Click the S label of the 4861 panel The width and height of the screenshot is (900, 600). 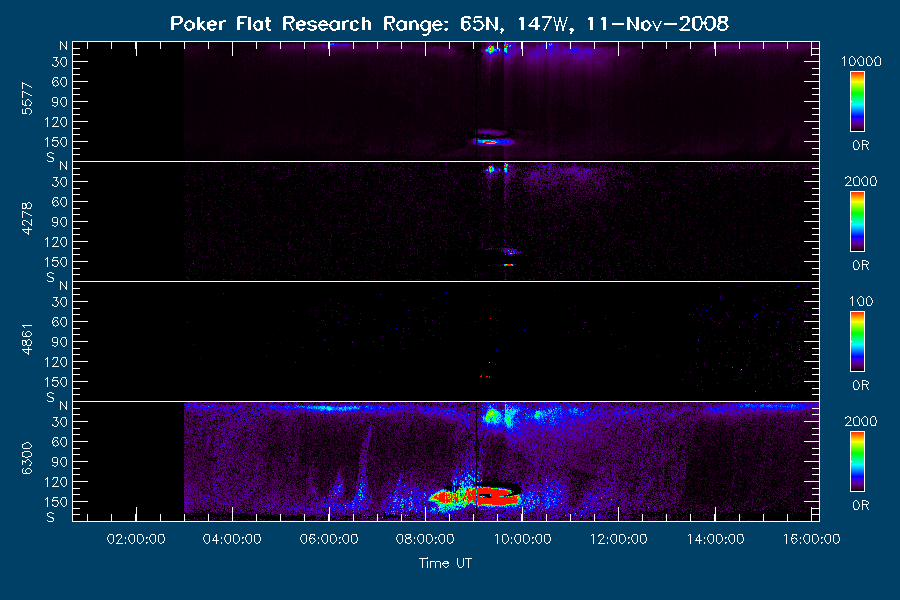coord(51,397)
